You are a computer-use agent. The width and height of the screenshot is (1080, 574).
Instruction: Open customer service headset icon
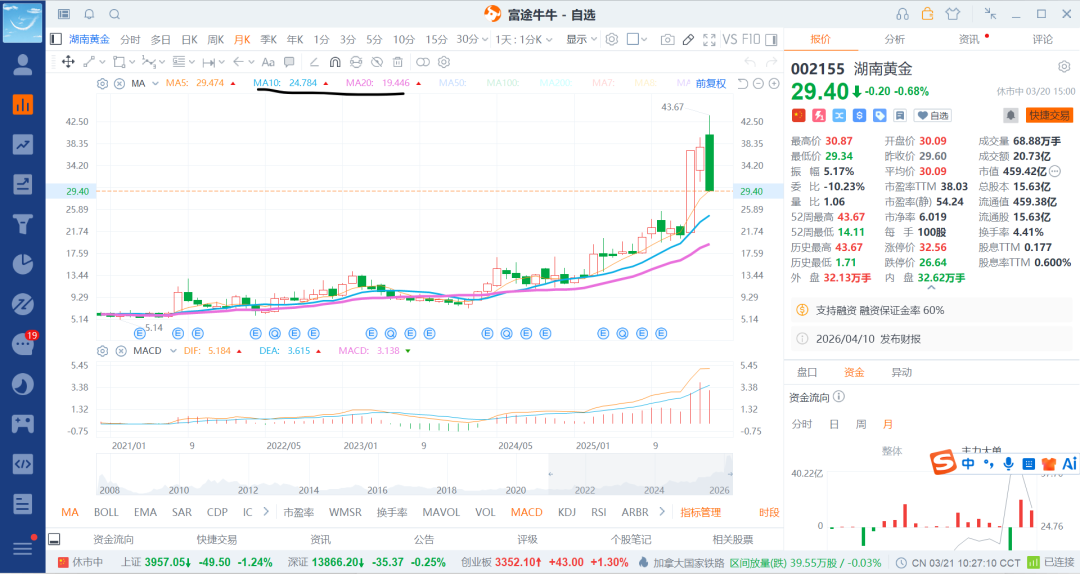click(902, 14)
